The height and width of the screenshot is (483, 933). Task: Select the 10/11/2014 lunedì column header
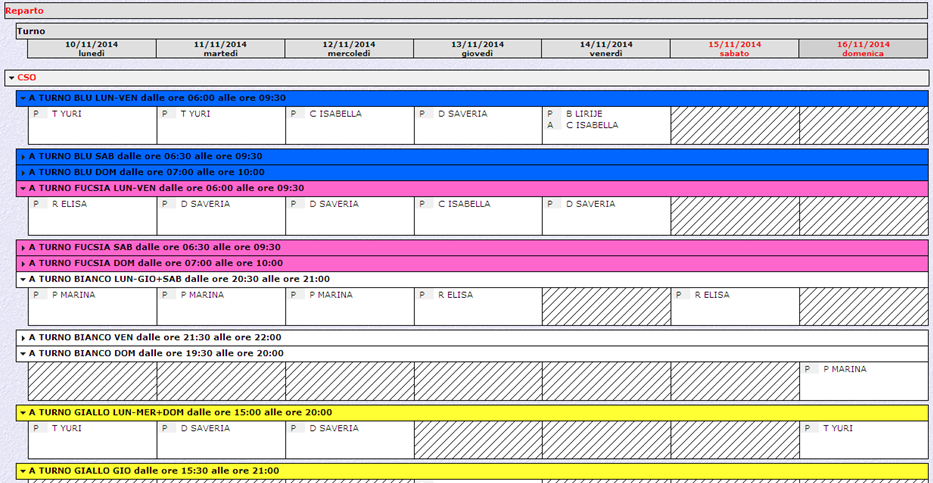[92, 49]
